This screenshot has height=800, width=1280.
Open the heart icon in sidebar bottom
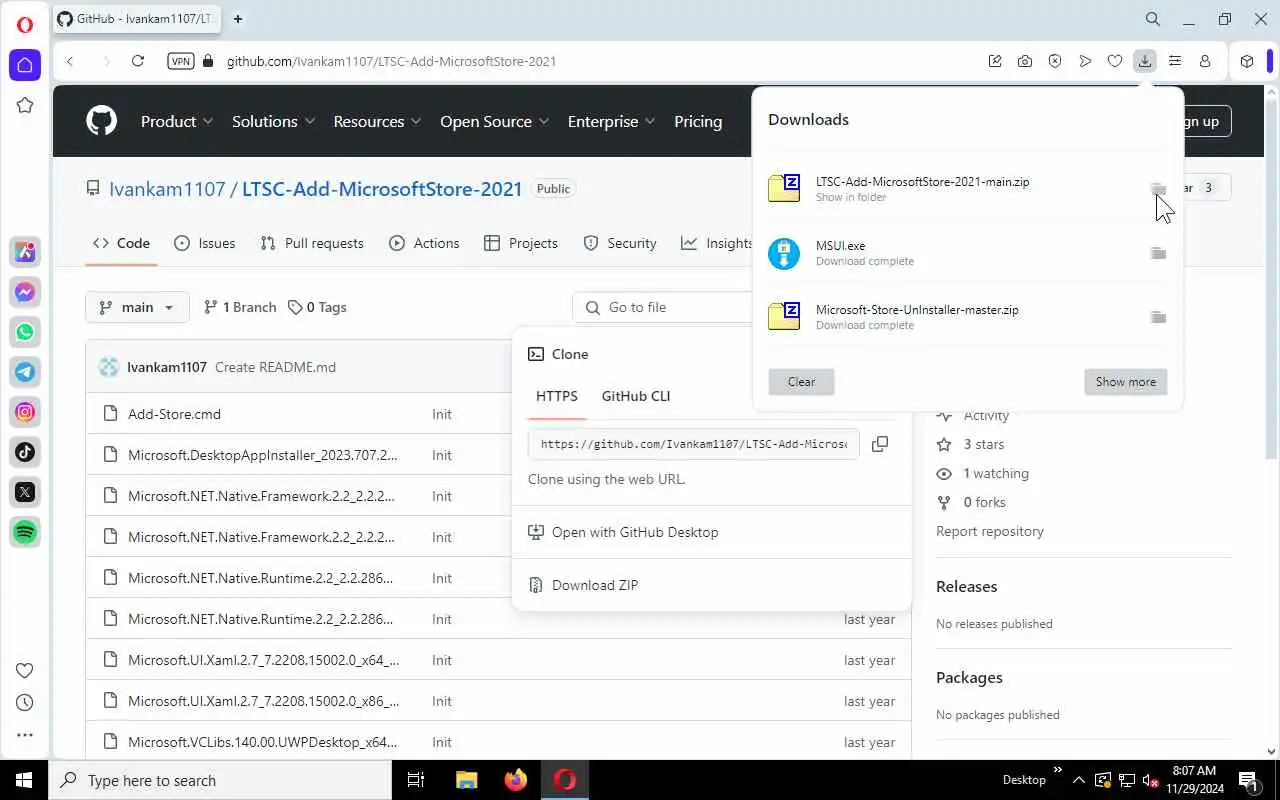point(25,670)
